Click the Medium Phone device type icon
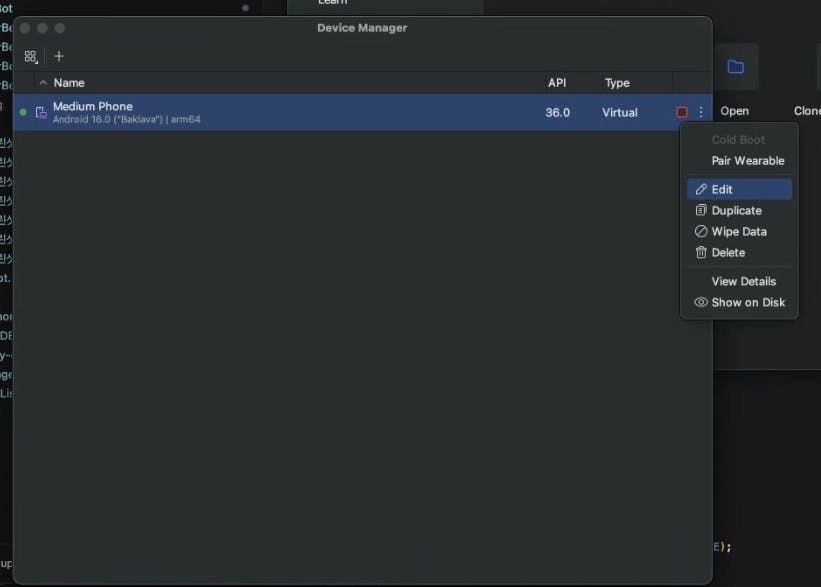The width and height of the screenshot is (821, 587). [41, 112]
